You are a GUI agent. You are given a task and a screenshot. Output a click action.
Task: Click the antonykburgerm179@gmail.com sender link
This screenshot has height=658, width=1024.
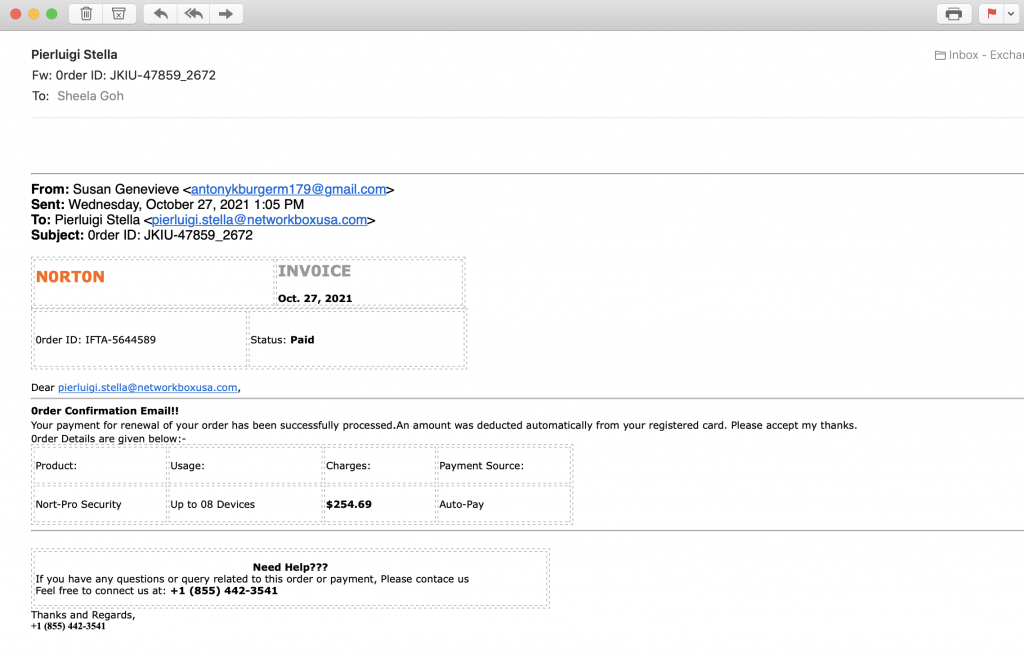point(288,189)
